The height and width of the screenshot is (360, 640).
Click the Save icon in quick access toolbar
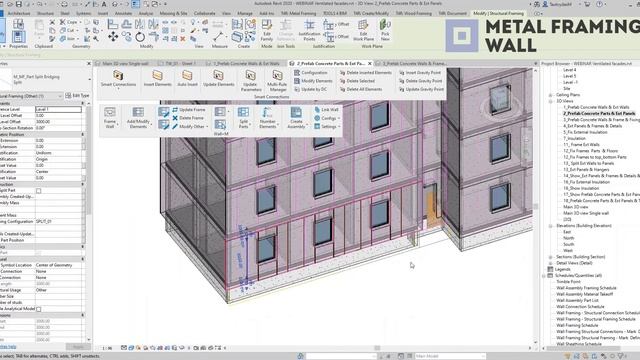(19, 4)
